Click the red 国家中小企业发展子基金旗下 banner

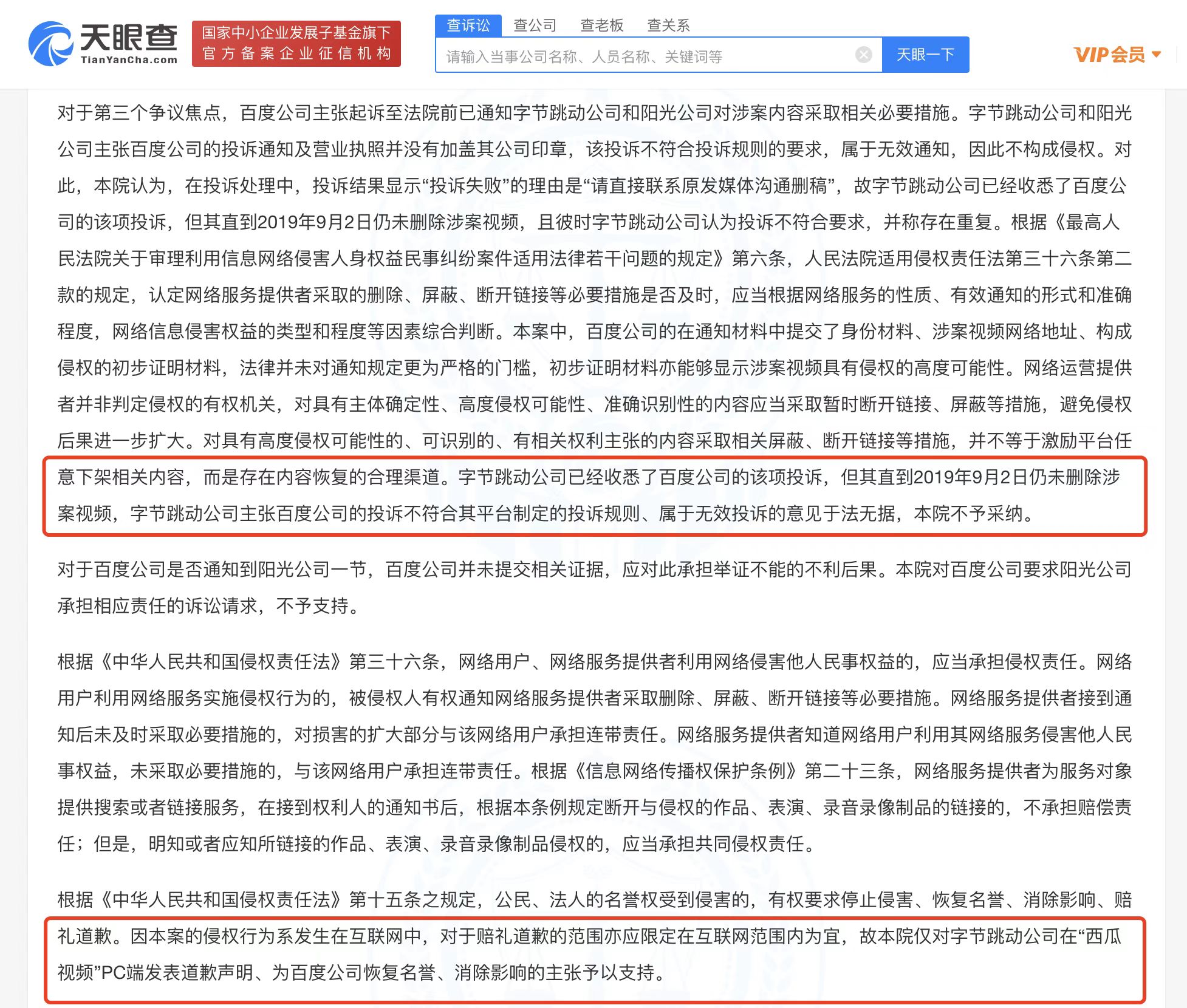[296, 43]
